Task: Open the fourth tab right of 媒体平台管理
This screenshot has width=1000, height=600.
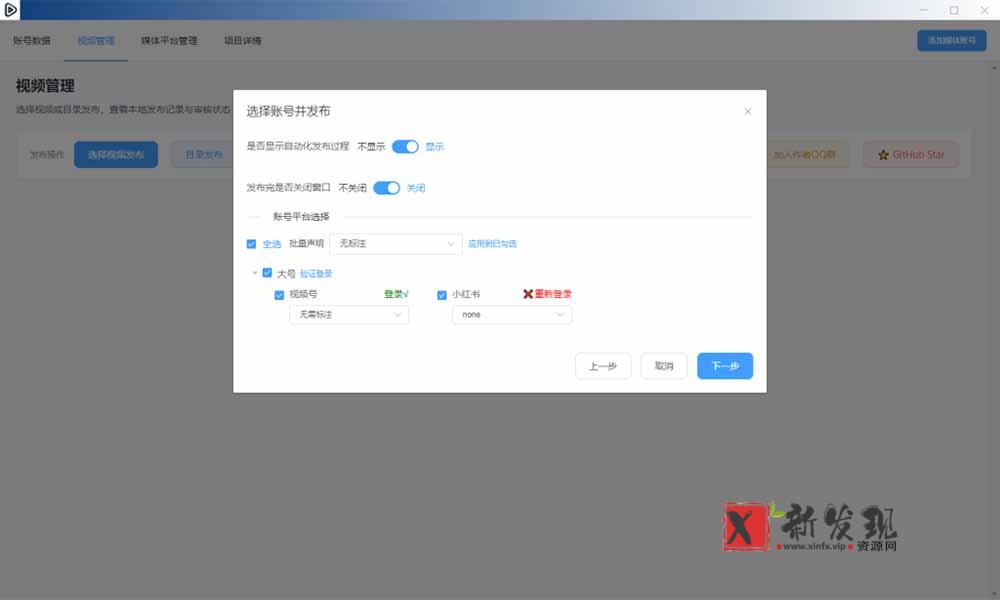Action: tap(242, 41)
